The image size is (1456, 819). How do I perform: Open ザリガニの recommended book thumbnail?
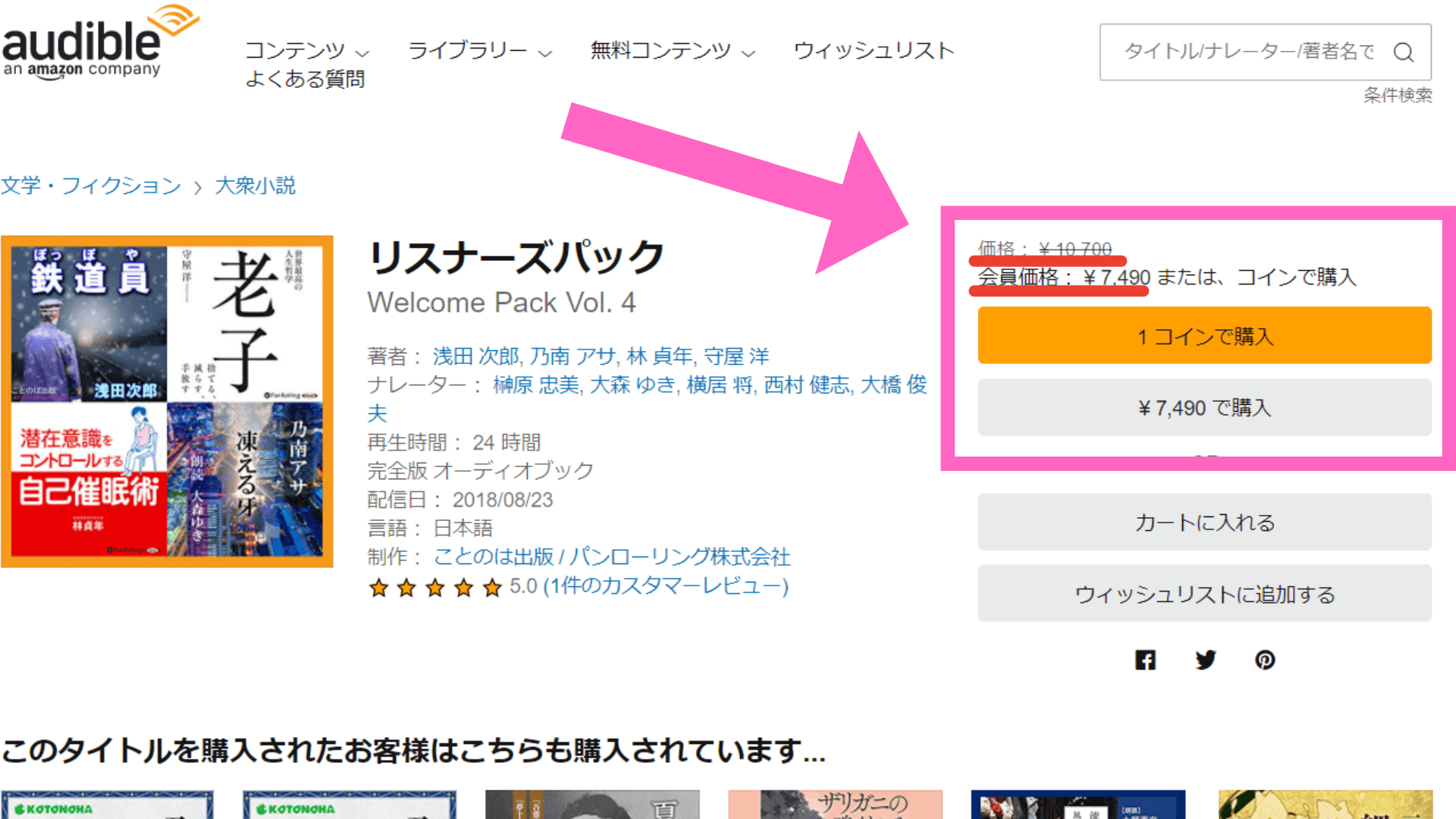tap(835, 805)
